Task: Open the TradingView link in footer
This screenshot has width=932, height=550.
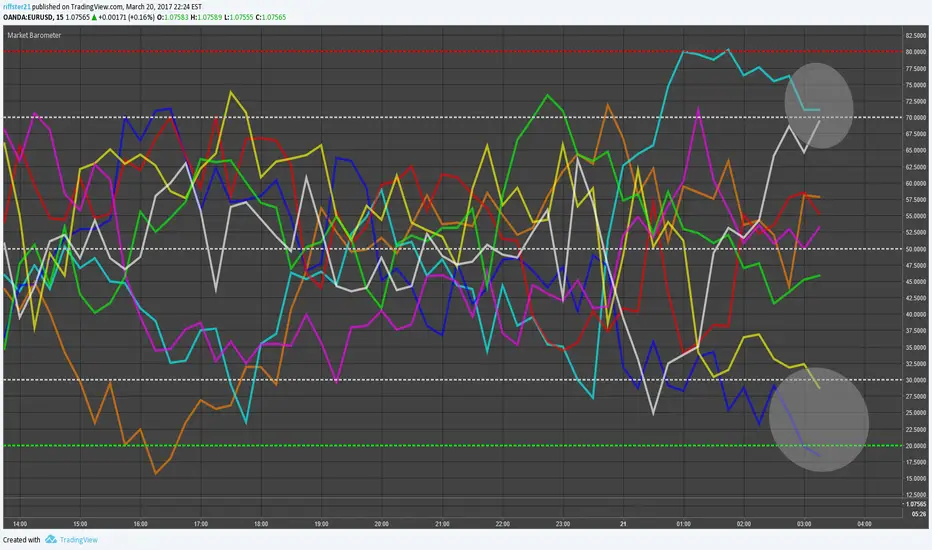Action: tap(78, 540)
